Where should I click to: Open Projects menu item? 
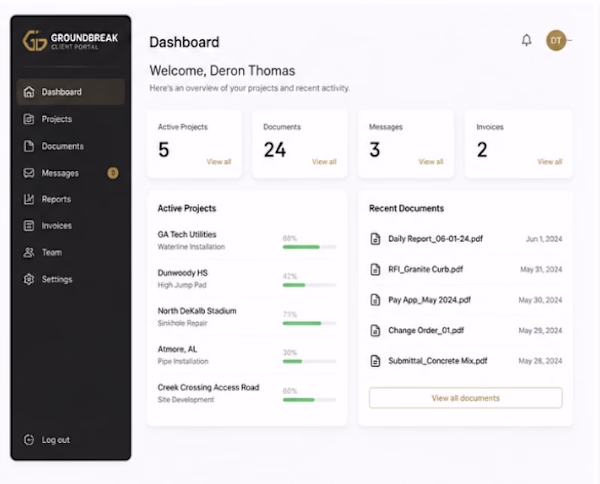tap(71, 119)
